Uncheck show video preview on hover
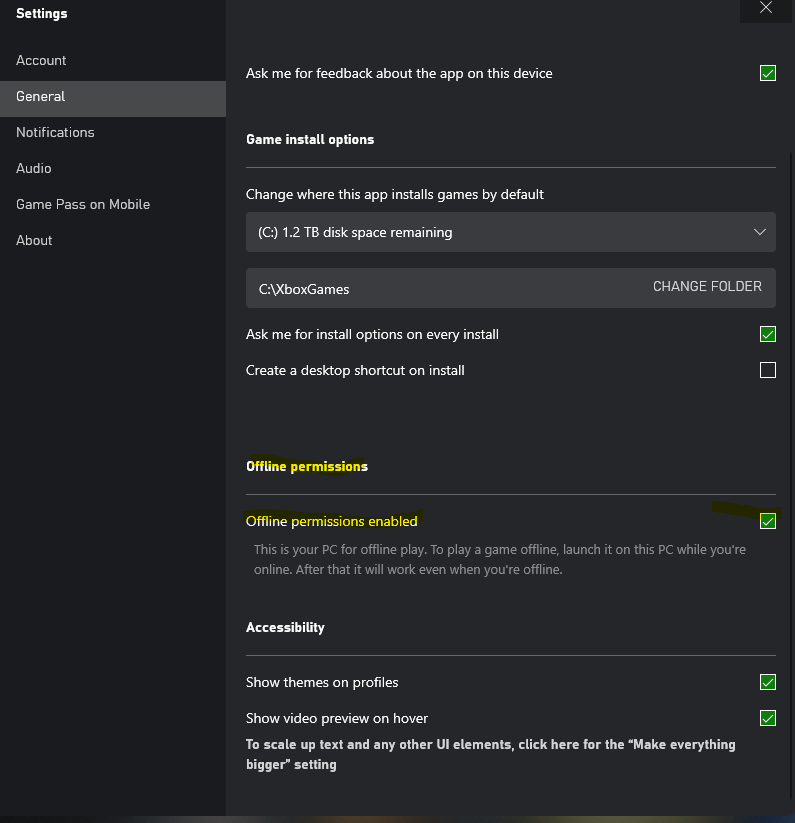Screen dimensions: 795x823 (768, 718)
